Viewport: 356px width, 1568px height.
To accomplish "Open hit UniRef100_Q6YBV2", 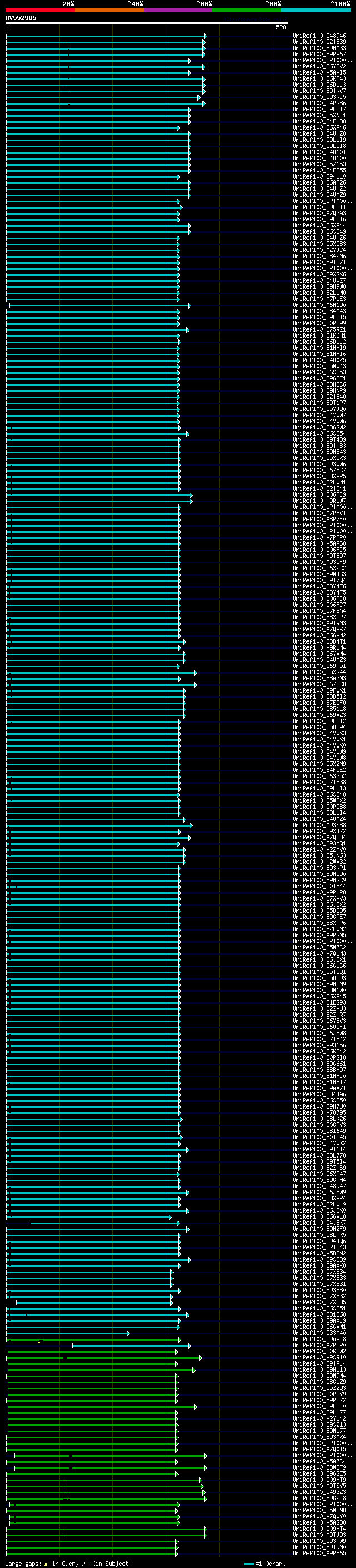I will click(319, 66).
